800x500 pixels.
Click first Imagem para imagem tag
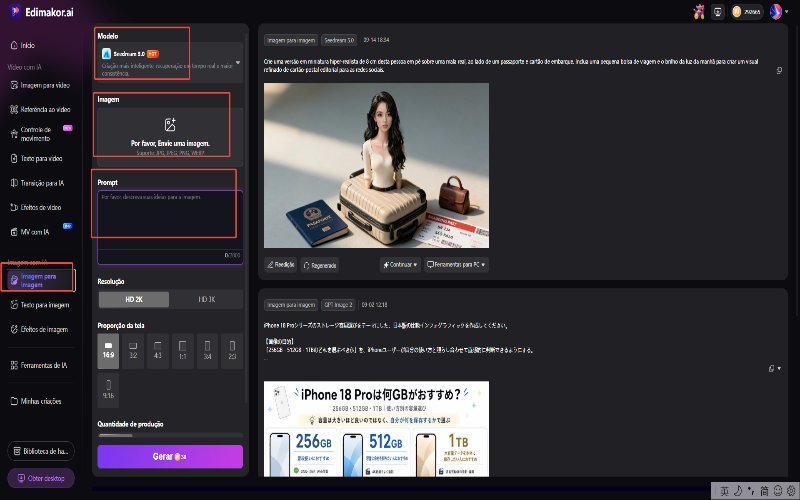coord(291,40)
